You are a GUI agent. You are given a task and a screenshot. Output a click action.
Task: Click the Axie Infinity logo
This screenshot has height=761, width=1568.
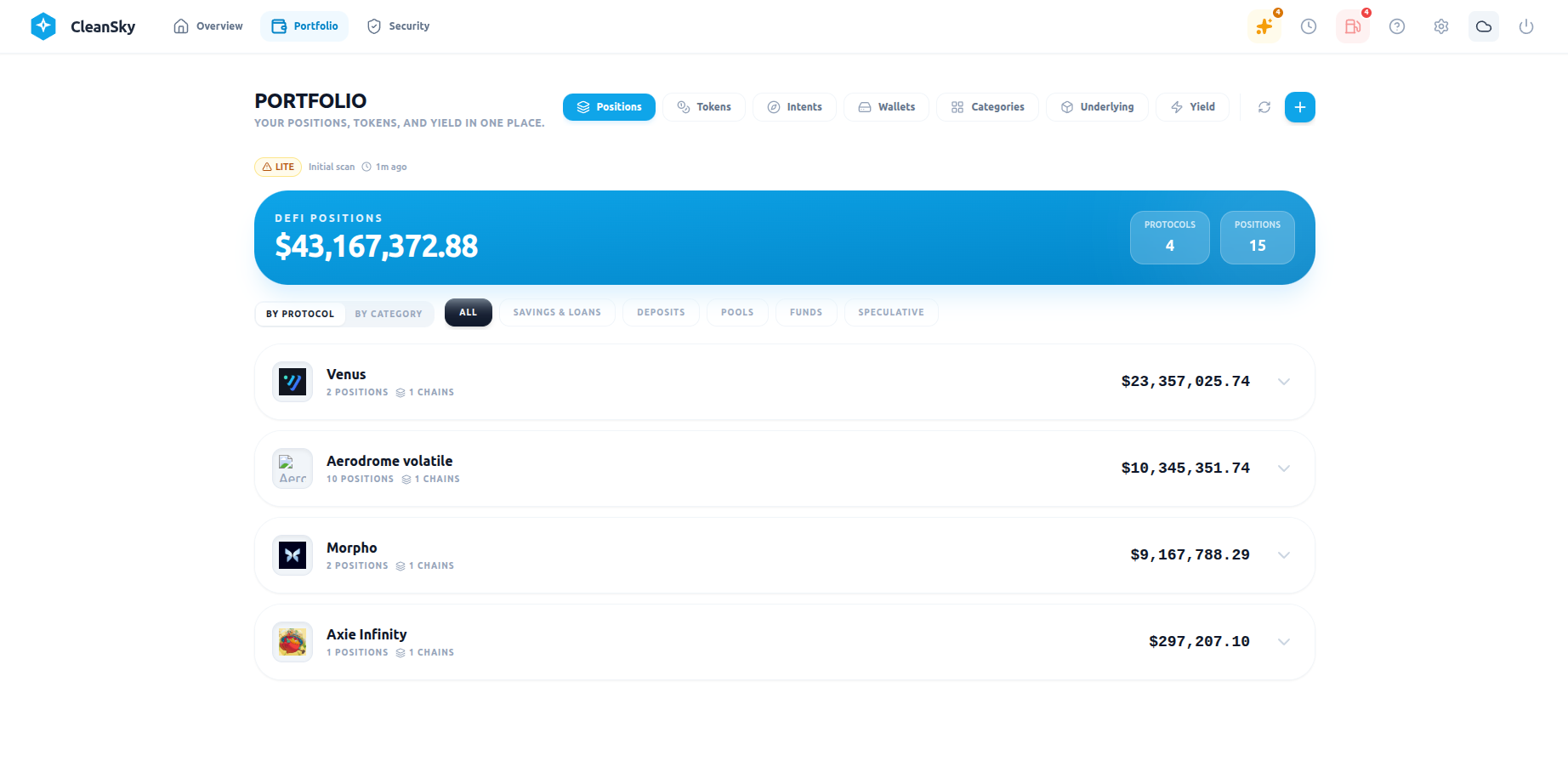[293, 643]
